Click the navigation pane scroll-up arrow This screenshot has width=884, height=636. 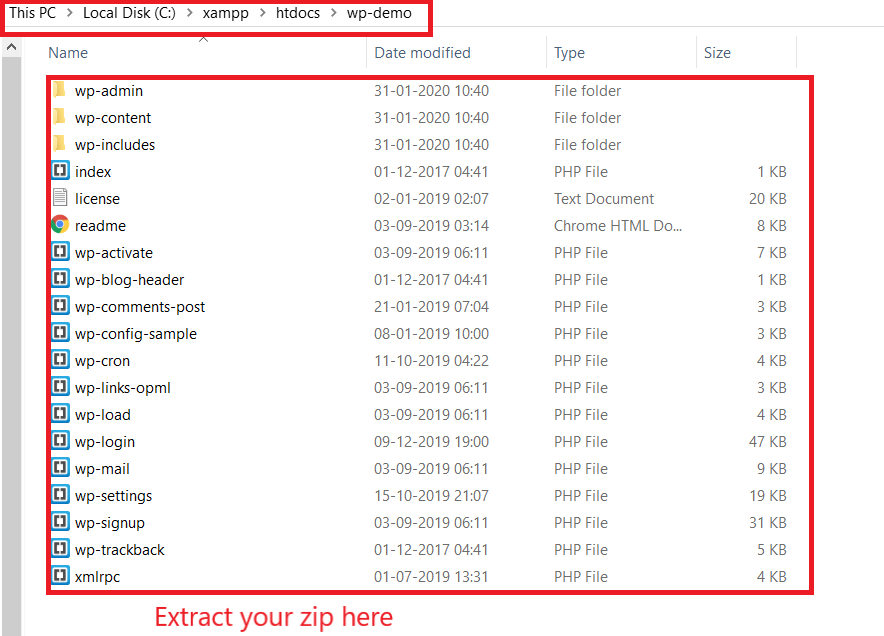[x=11, y=48]
